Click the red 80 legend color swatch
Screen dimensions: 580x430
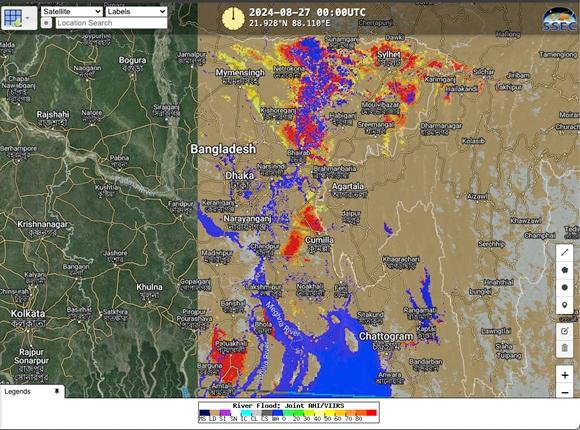coord(371,413)
